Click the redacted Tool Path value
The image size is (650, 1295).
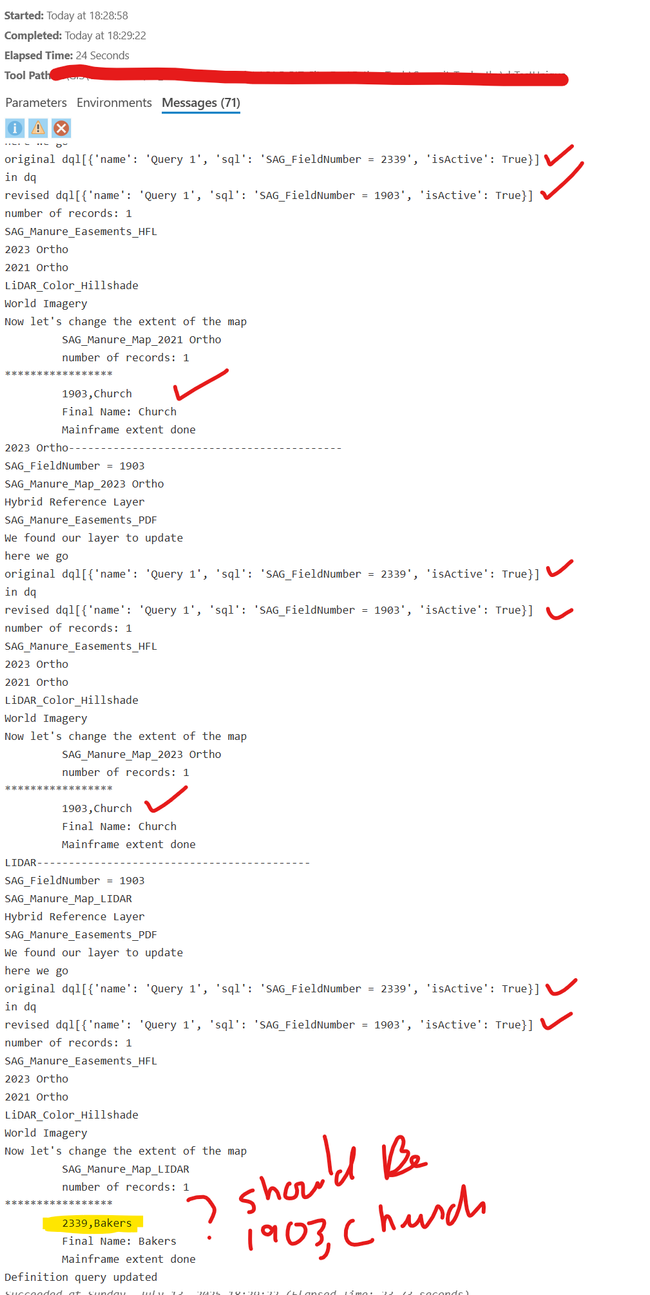[309, 76]
